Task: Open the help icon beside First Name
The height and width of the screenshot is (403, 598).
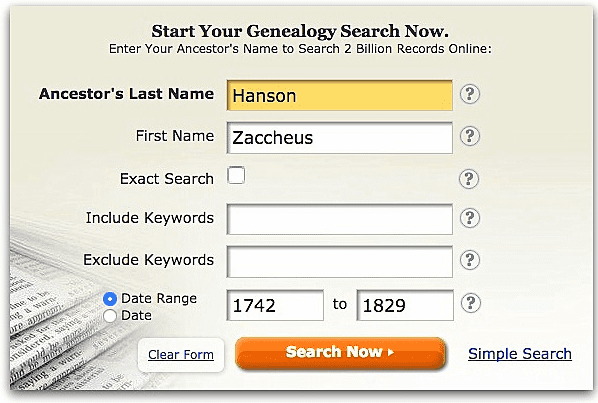Action: pyautogui.click(x=469, y=136)
